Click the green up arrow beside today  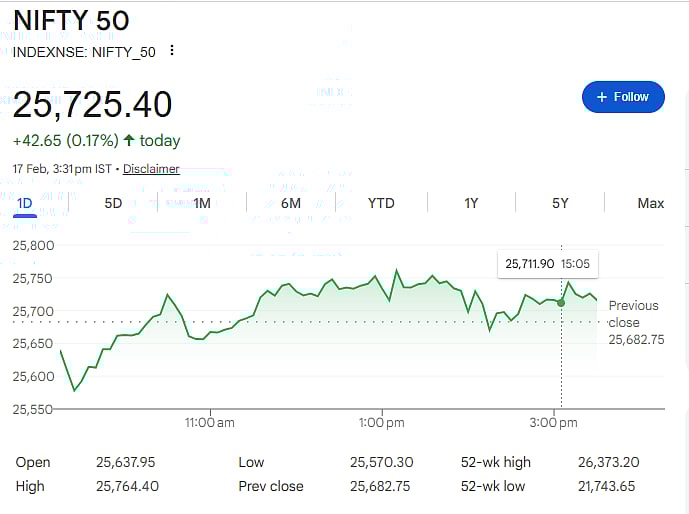coord(129,141)
